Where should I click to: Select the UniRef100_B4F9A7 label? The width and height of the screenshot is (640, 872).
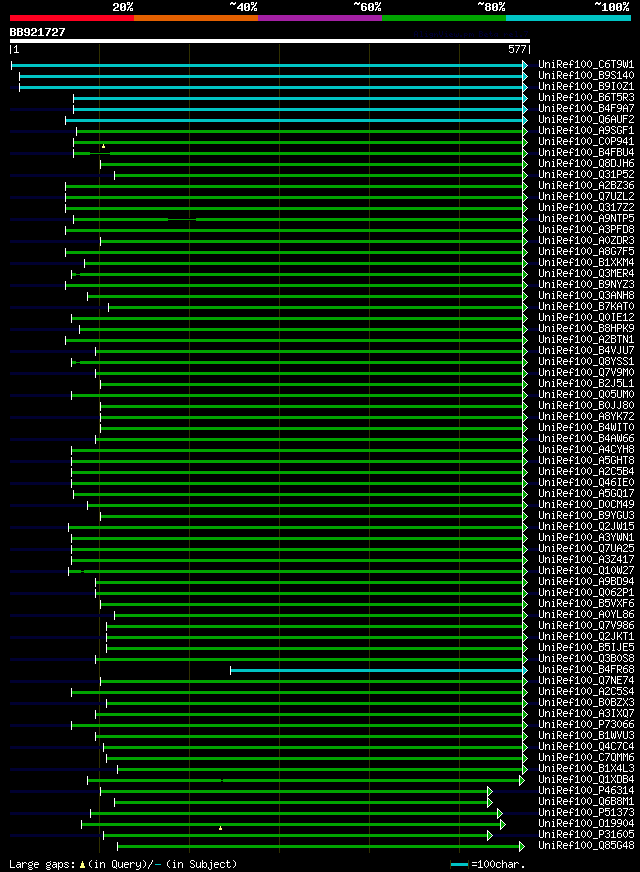(586, 108)
